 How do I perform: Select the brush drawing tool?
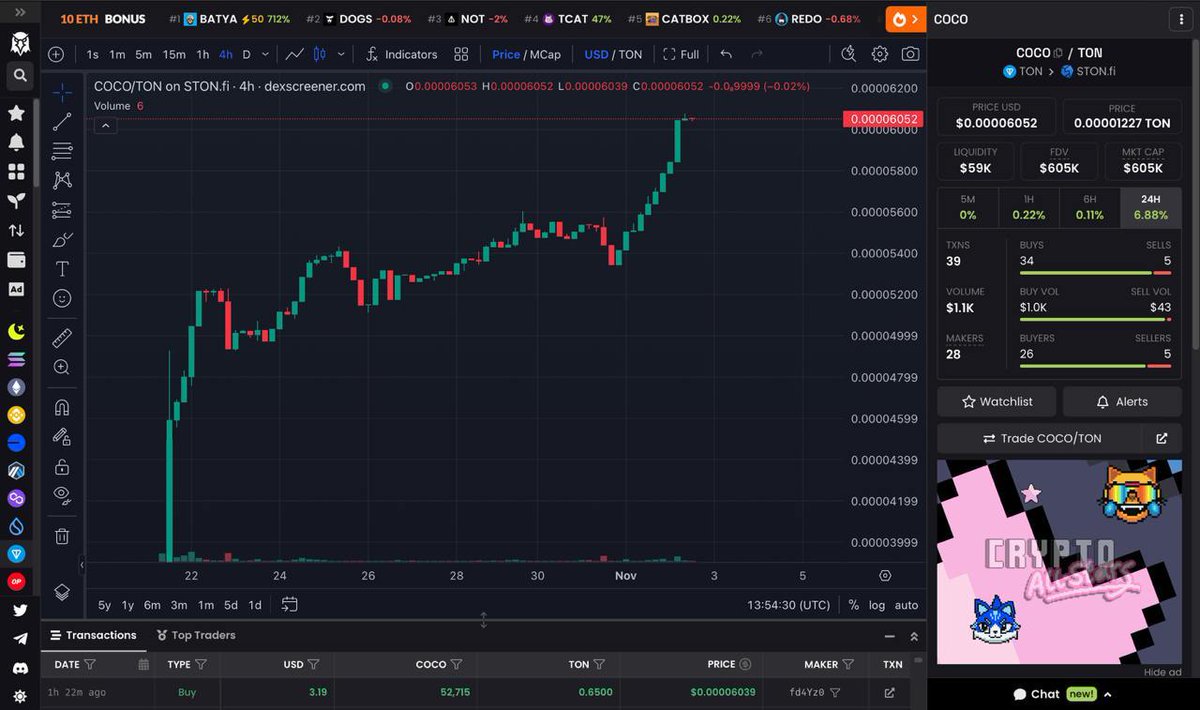62,240
